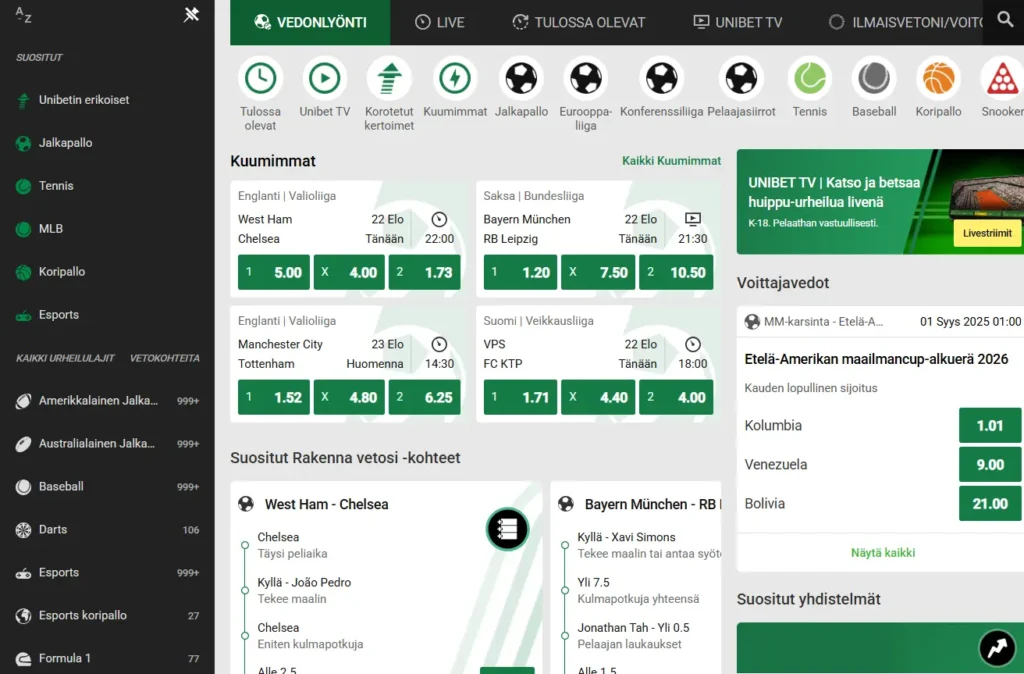Open the Rakenna vetosi bet builder icon
1024x674 pixels.
pyautogui.click(x=507, y=529)
